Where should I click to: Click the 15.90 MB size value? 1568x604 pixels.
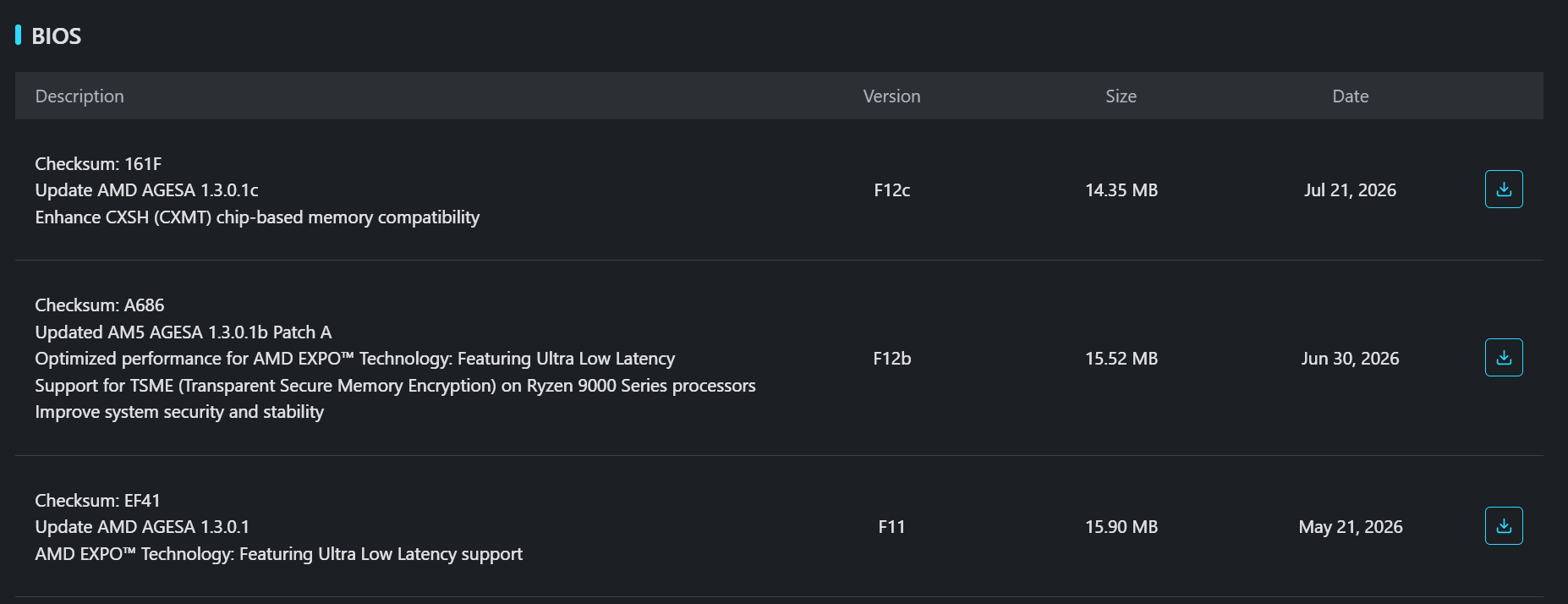(1121, 527)
